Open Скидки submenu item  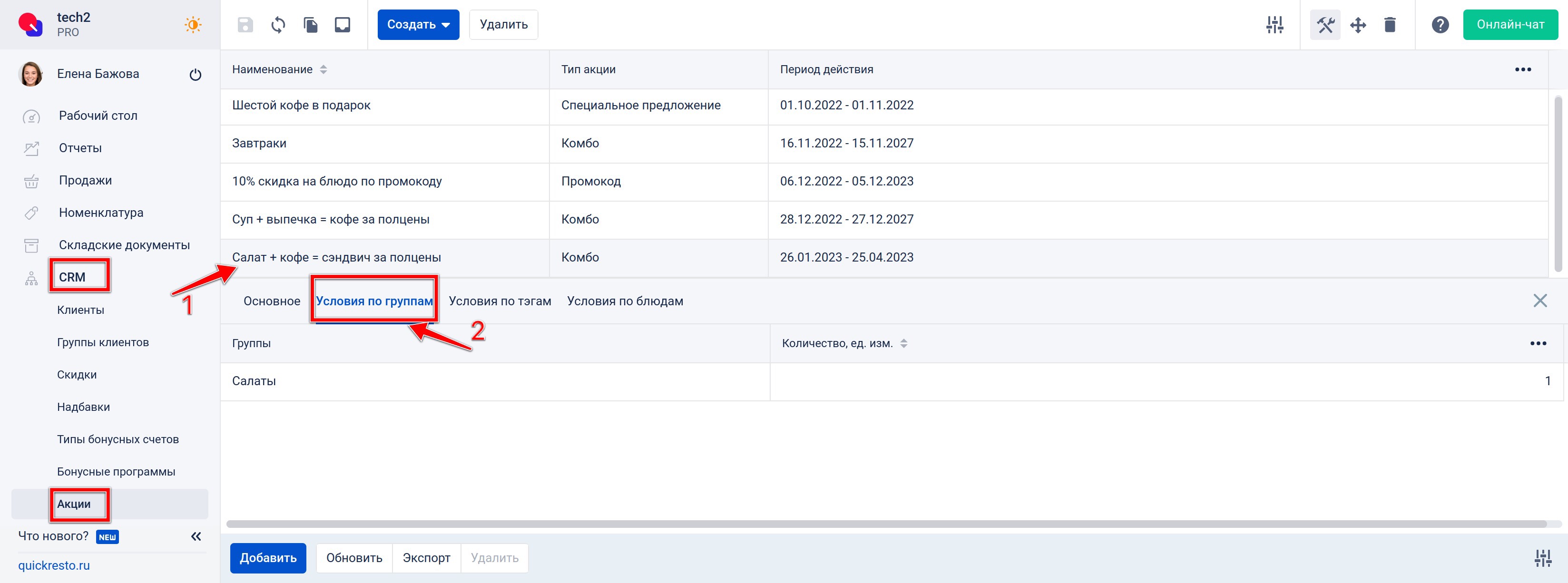(x=77, y=374)
